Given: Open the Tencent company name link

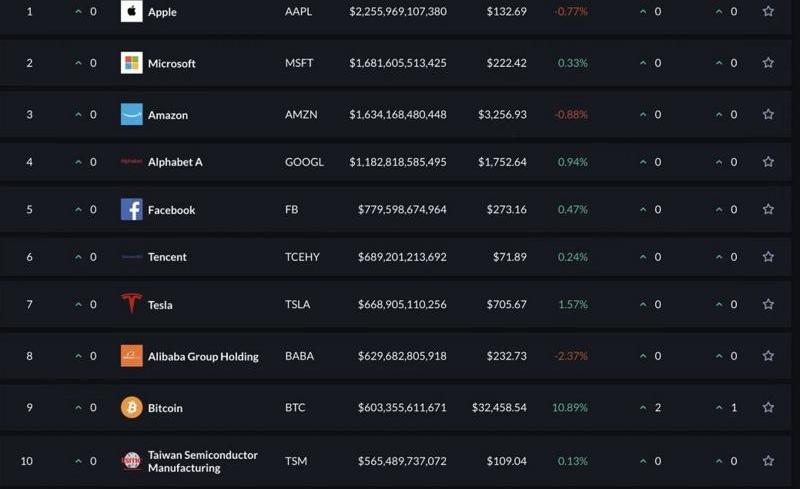Looking at the screenshot, I should [167, 257].
